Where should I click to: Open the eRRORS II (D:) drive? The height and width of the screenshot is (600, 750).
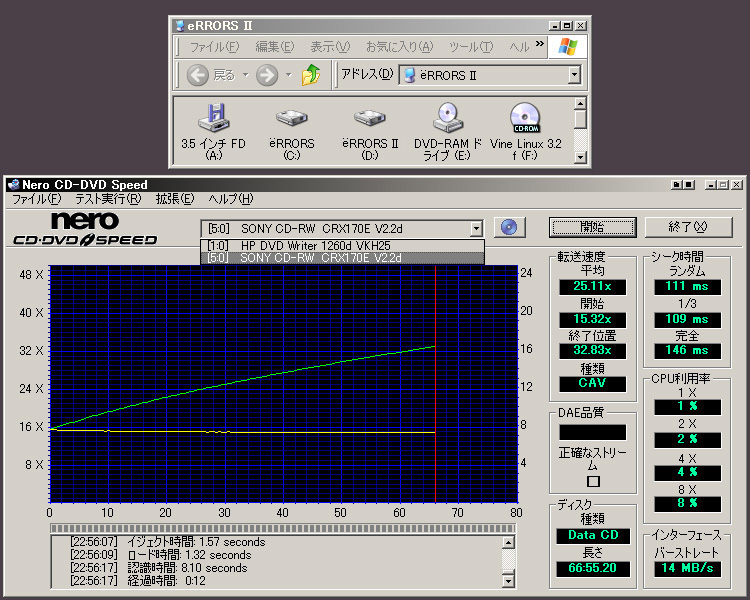point(369,119)
